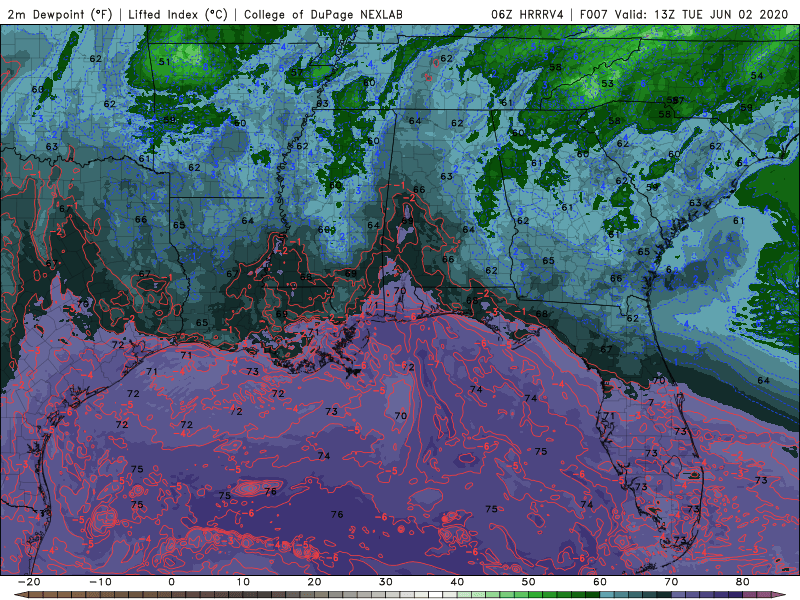The width and height of the screenshot is (800, 600).
Task: Click 'Valid: 13Z TUE JUN 02 2020' text
Action: point(702,14)
